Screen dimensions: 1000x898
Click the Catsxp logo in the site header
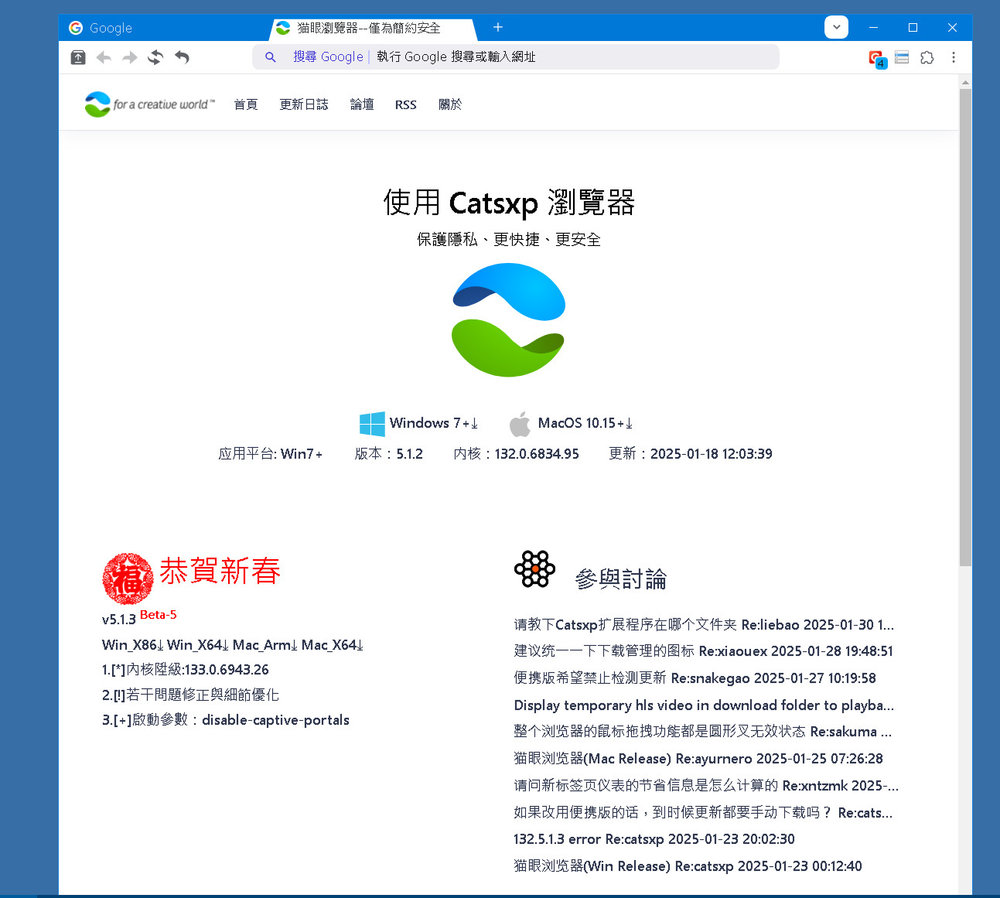149,104
